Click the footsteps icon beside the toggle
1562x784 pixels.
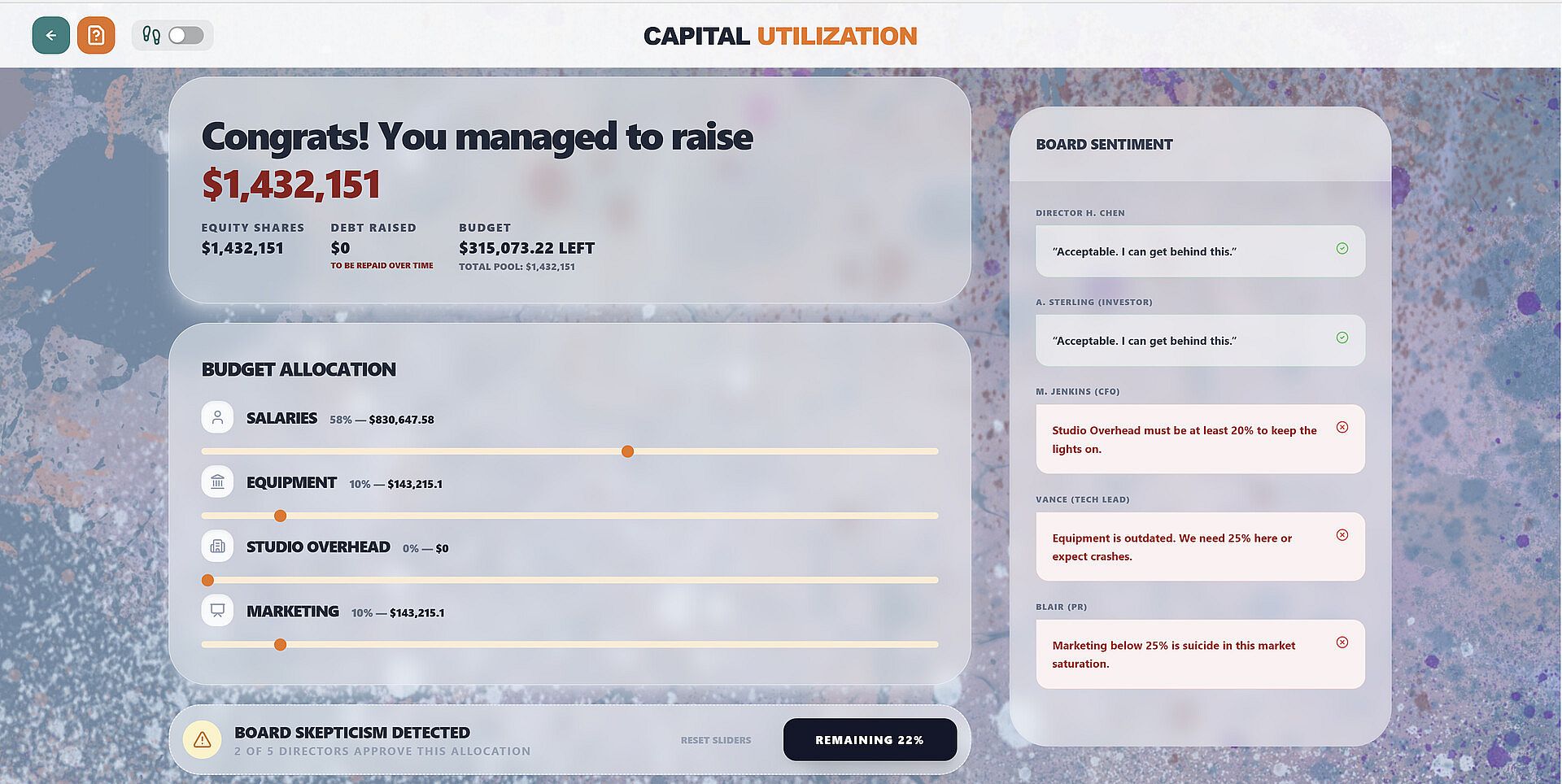pyautogui.click(x=151, y=36)
